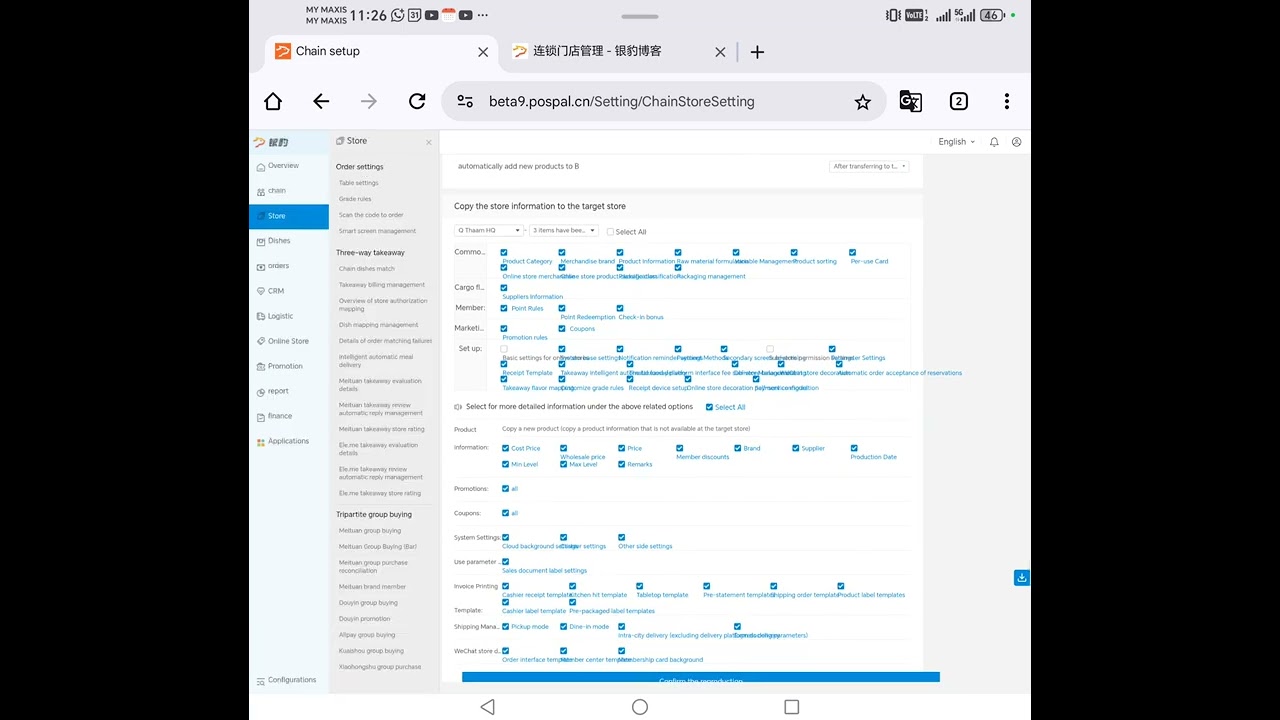1280x720 pixels.
Task: Open Online Store section in sidebar
Action: pos(289,341)
